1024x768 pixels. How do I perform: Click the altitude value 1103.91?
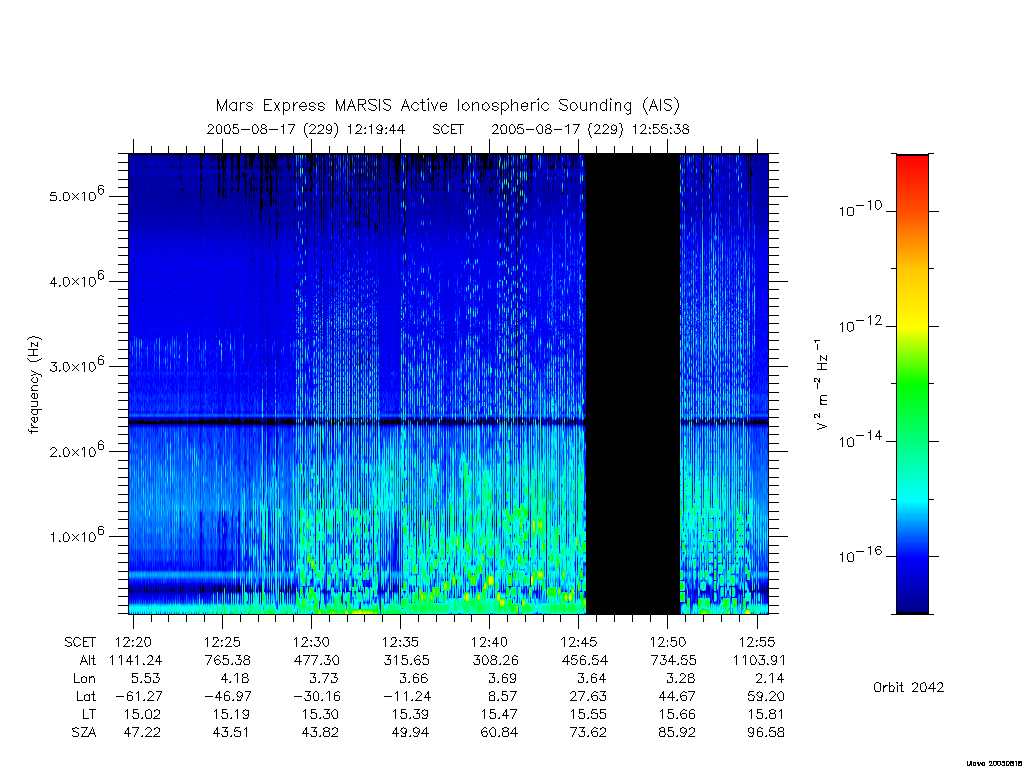[x=760, y=660]
